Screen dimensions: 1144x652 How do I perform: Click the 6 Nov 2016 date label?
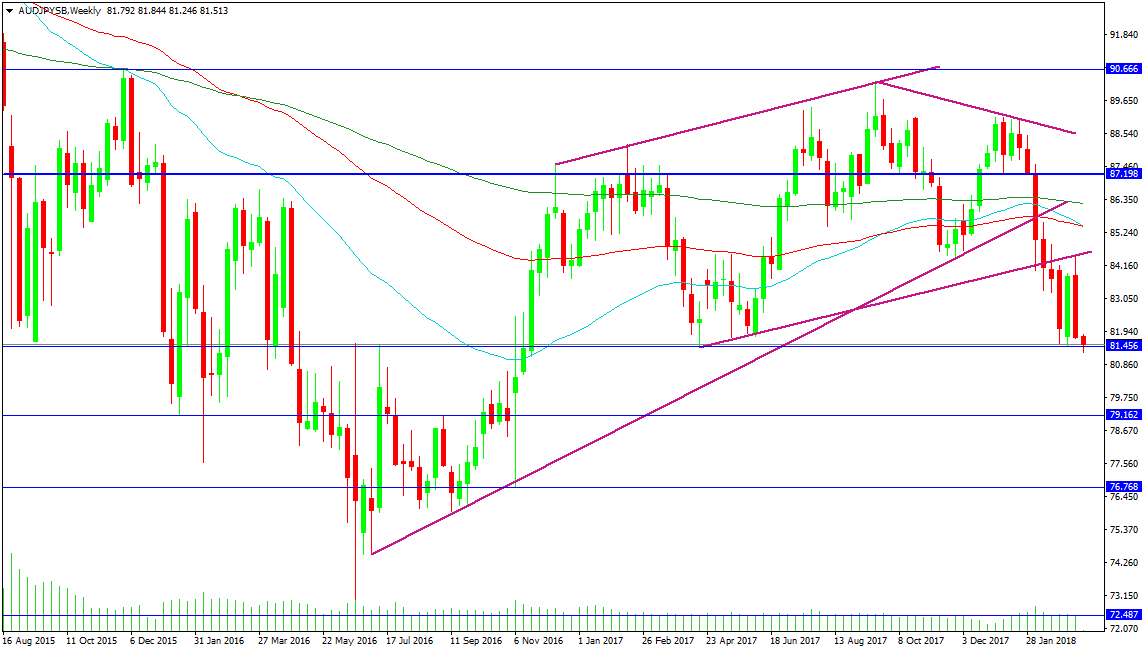click(538, 642)
